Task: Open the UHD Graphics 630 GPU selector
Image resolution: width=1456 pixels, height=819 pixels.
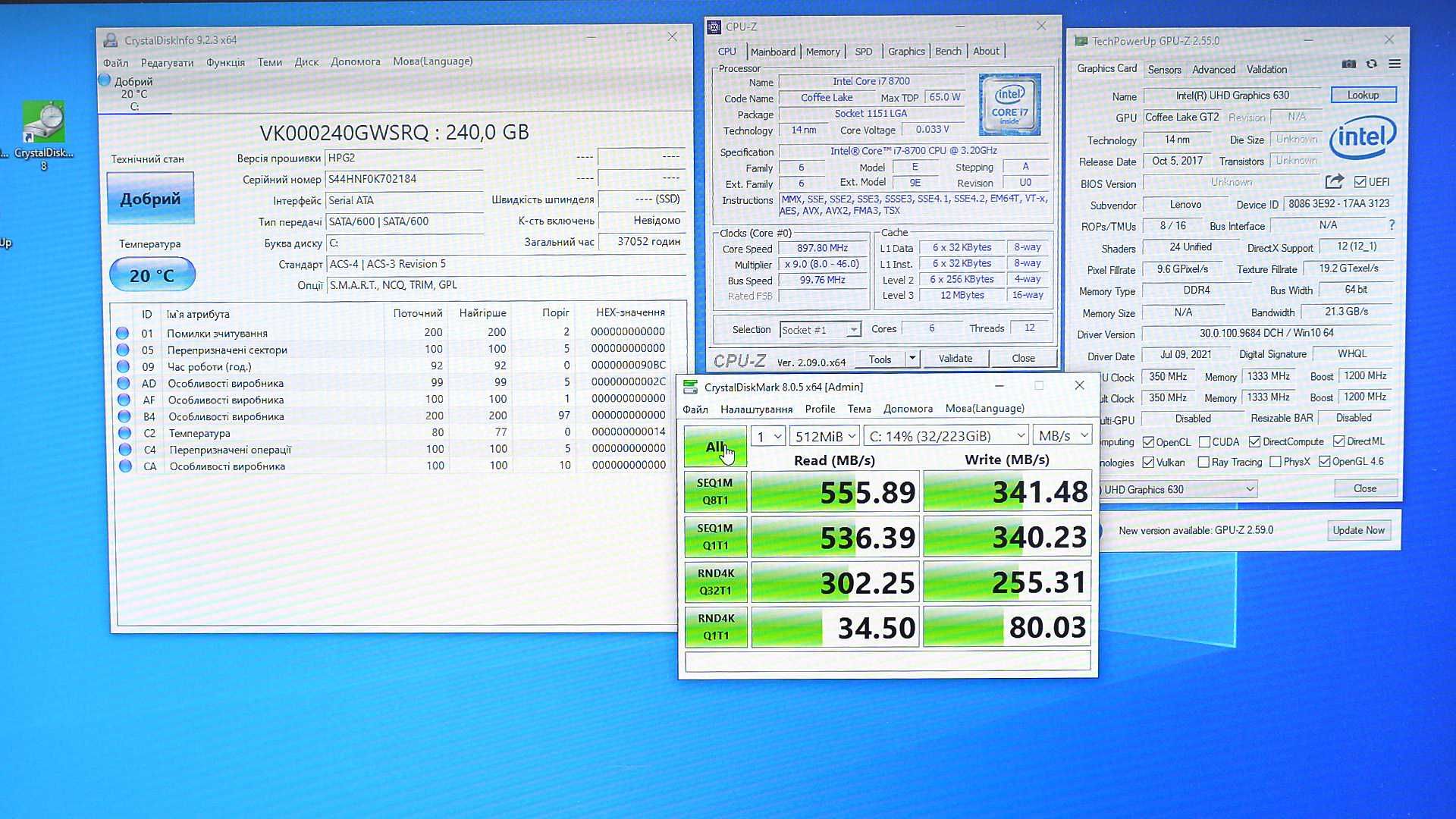Action: 1177,490
